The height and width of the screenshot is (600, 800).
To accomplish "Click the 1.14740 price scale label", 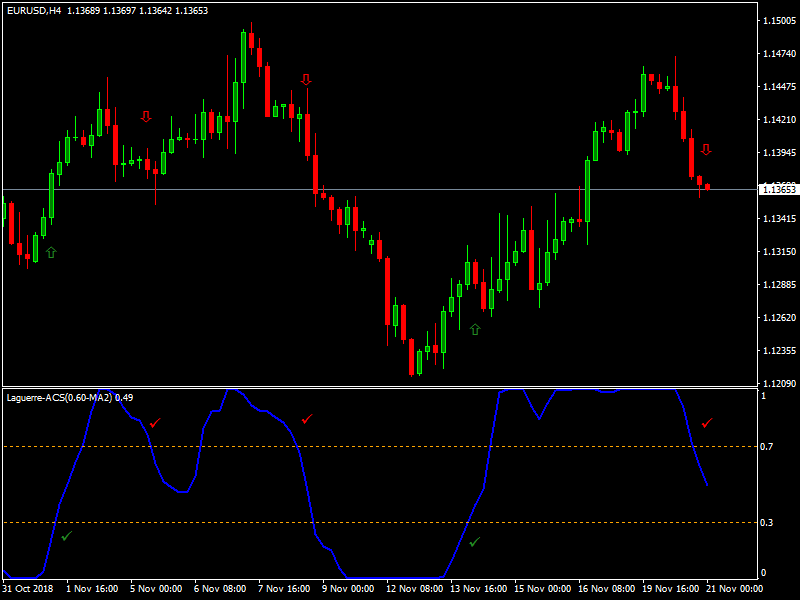I will tap(779, 54).
